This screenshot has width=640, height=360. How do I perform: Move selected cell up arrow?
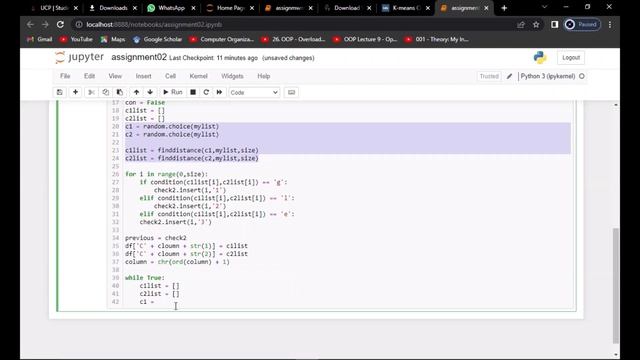click(x=136, y=92)
